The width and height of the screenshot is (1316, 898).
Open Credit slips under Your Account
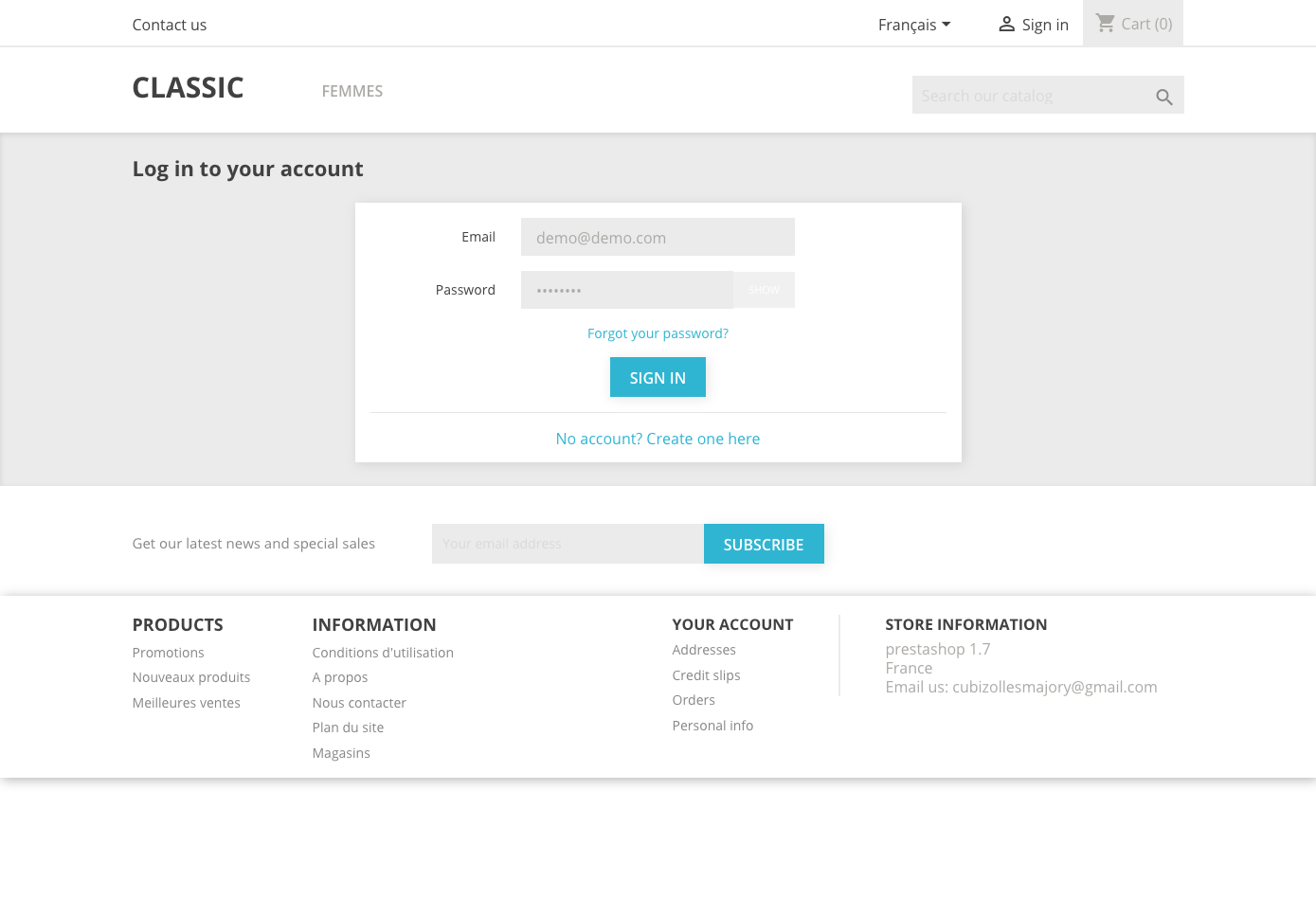tap(706, 675)
